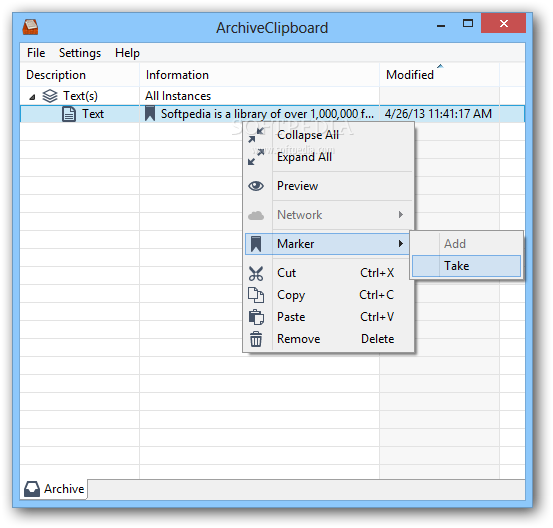Collapse the Text(s) tree node triangle
This screenshot has height=528, width=553.
pyautogui.click(x=32, y=97)
